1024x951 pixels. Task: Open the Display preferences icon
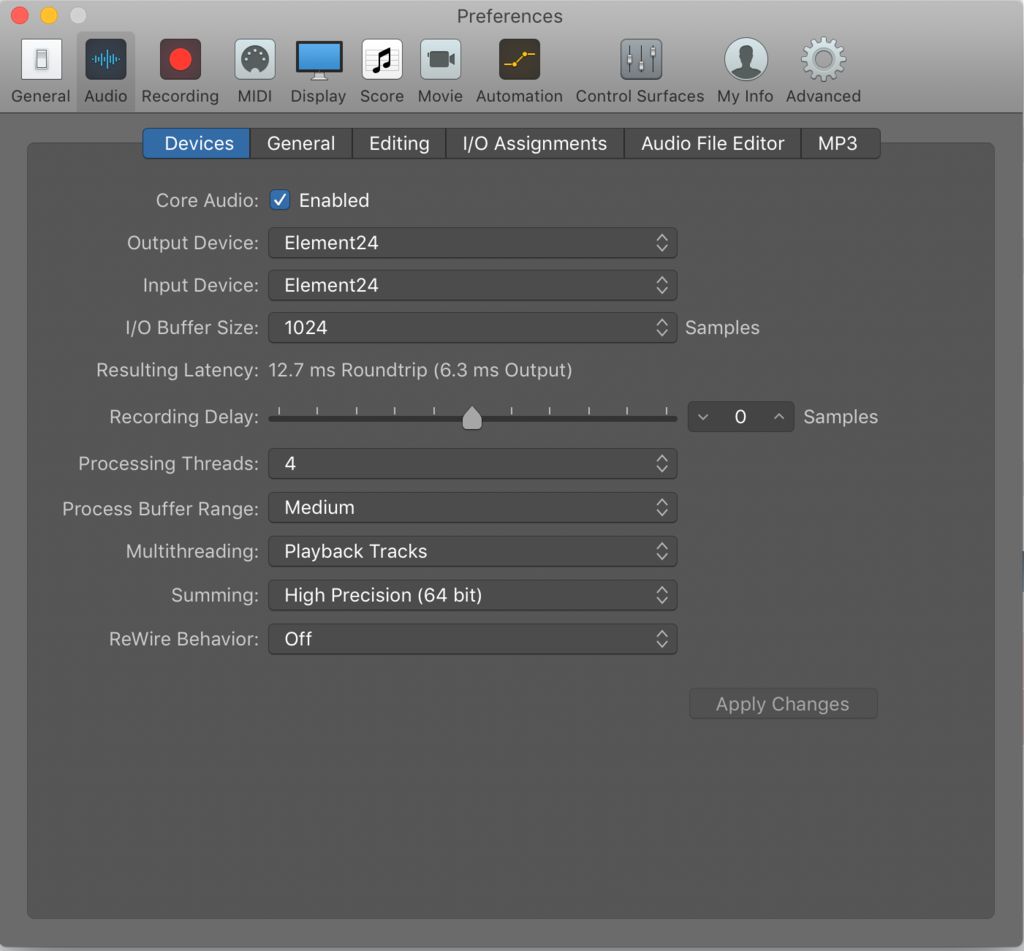click(x=318, y=60)
